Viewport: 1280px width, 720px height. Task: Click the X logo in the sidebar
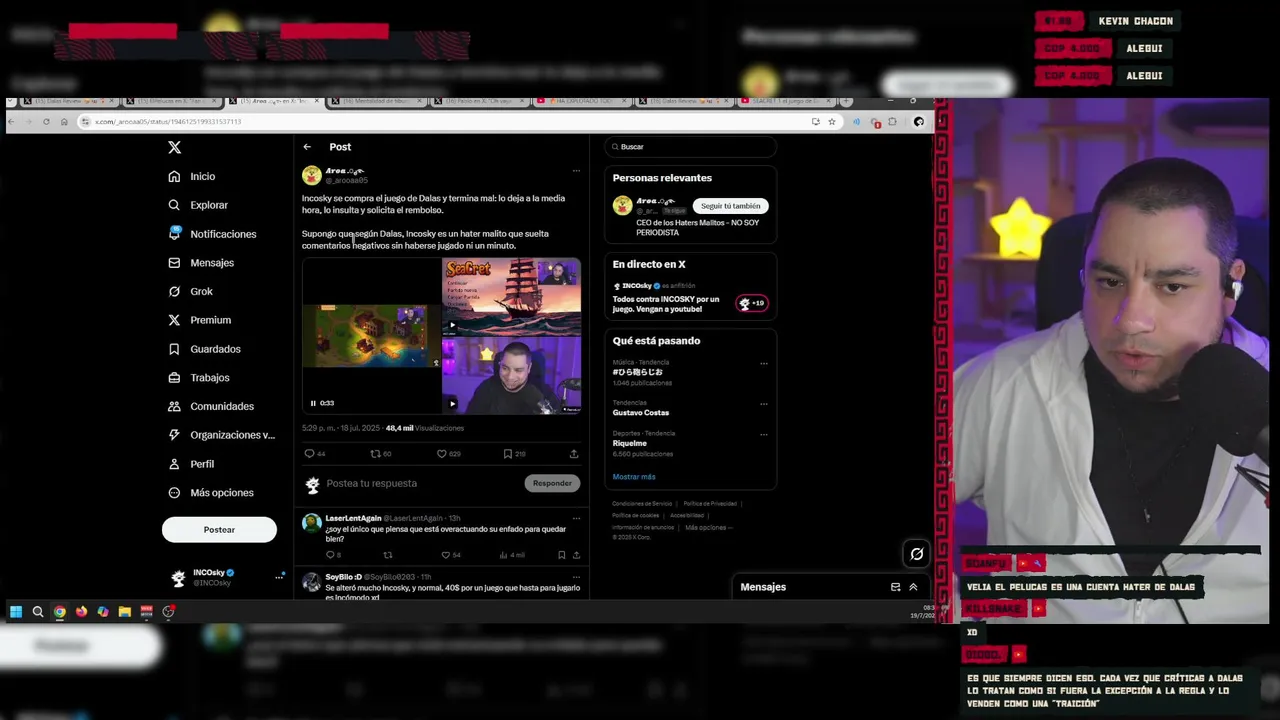(174, 147)
